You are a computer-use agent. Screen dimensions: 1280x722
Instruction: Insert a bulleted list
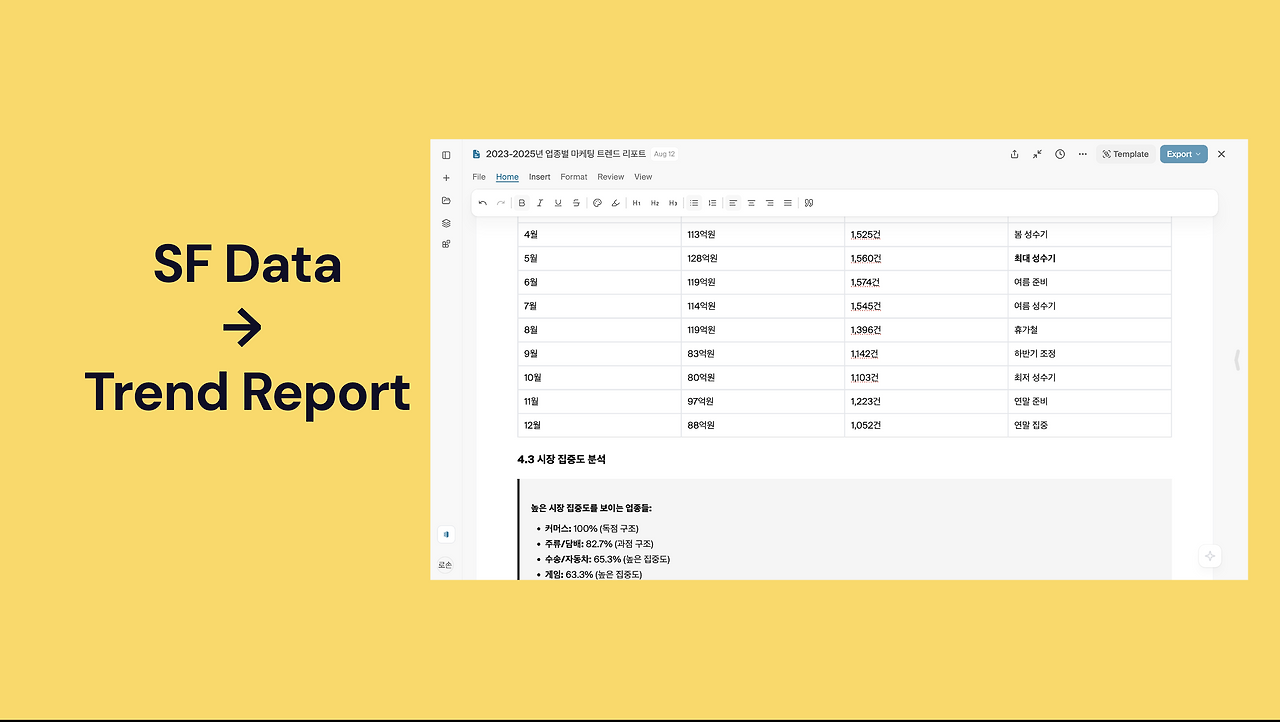click(x=694, y=203)
